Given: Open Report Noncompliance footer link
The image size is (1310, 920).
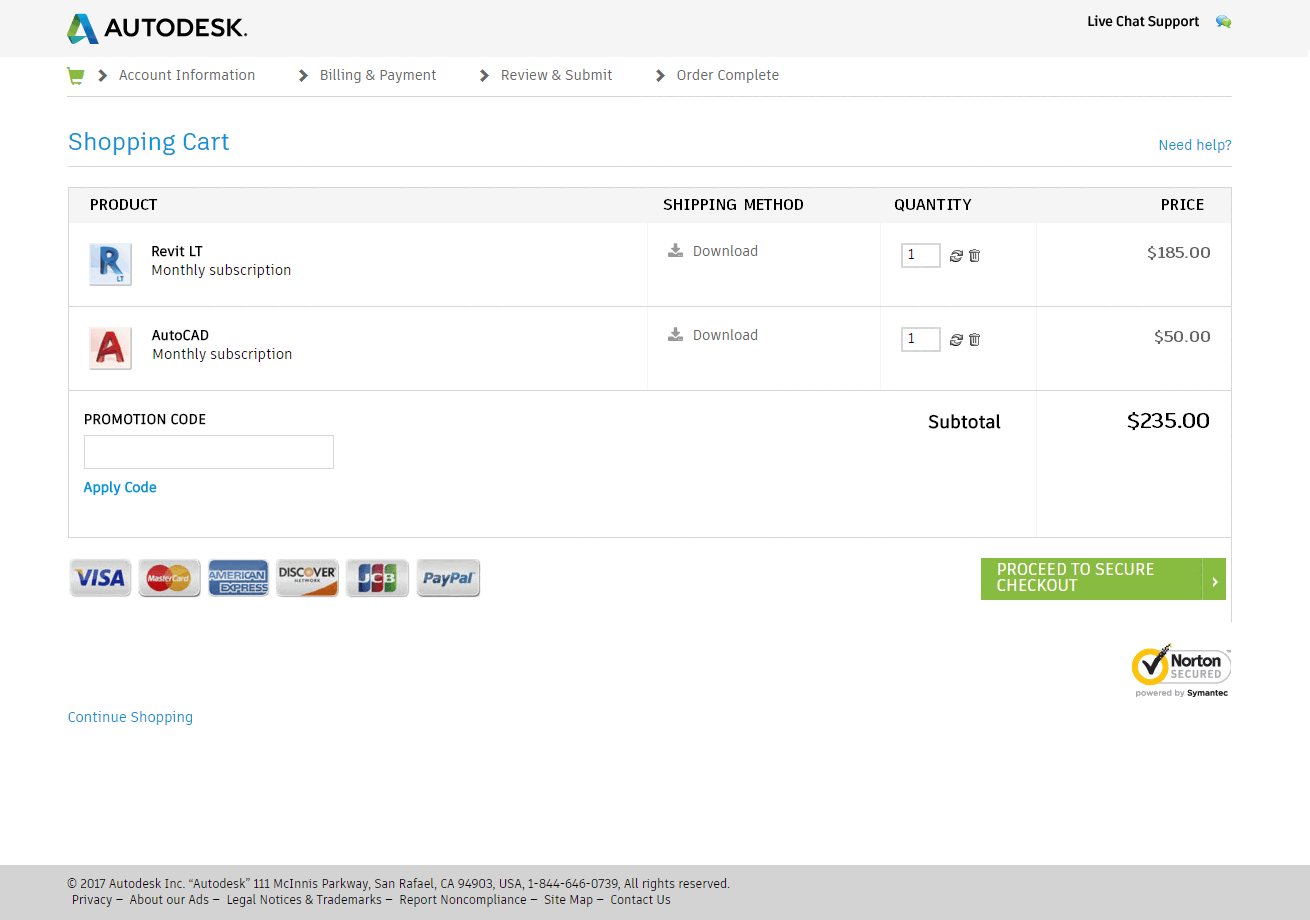Looking at the screenshot, I should (x=463, y=900).
